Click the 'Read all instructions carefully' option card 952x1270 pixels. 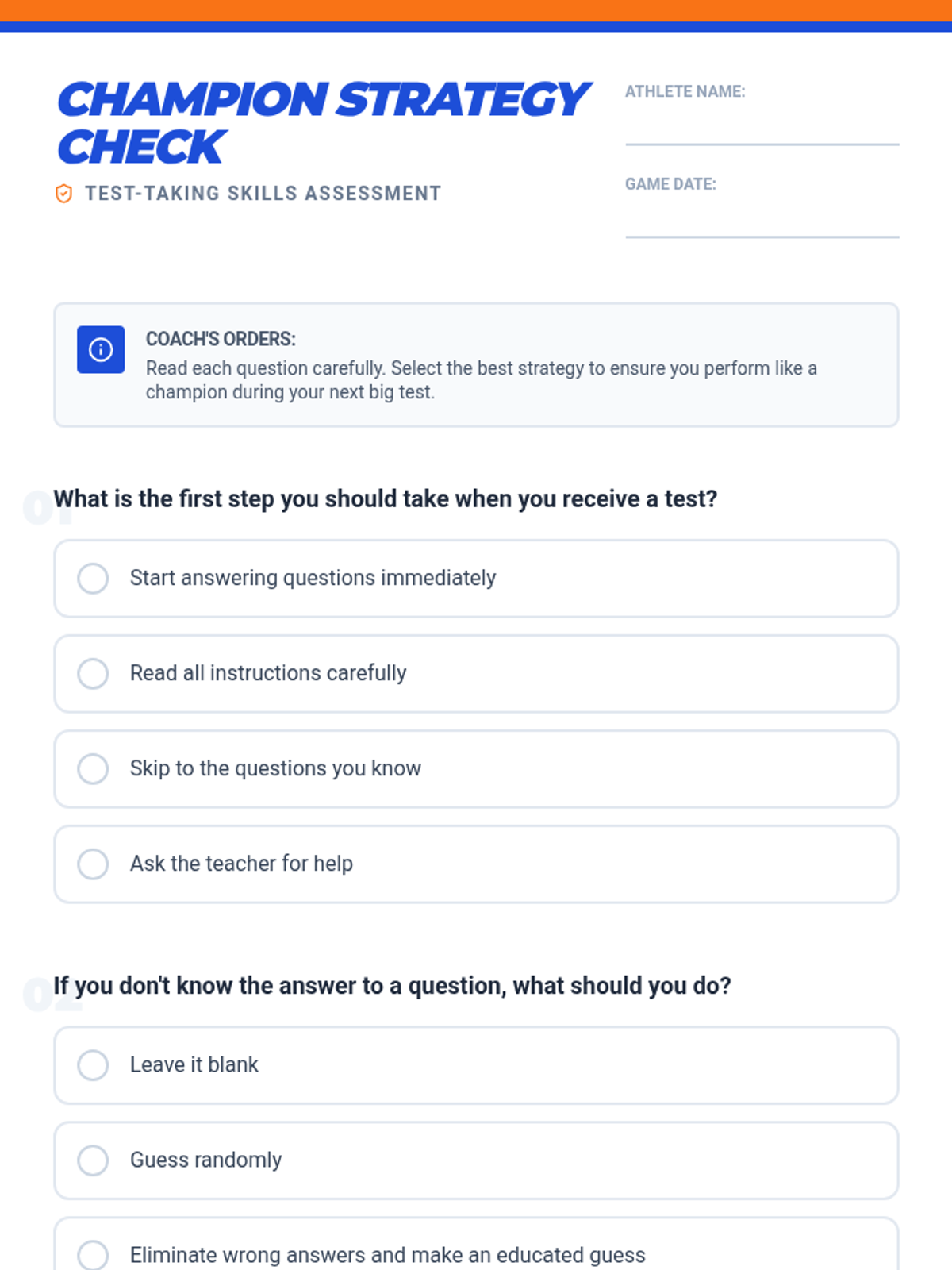[x=555, y=674]
